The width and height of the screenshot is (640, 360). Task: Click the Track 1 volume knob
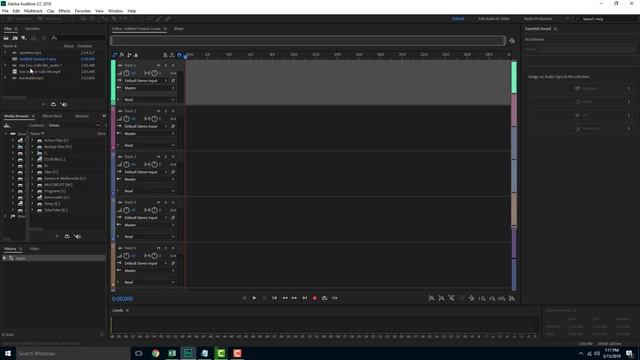tap(127, 73)
